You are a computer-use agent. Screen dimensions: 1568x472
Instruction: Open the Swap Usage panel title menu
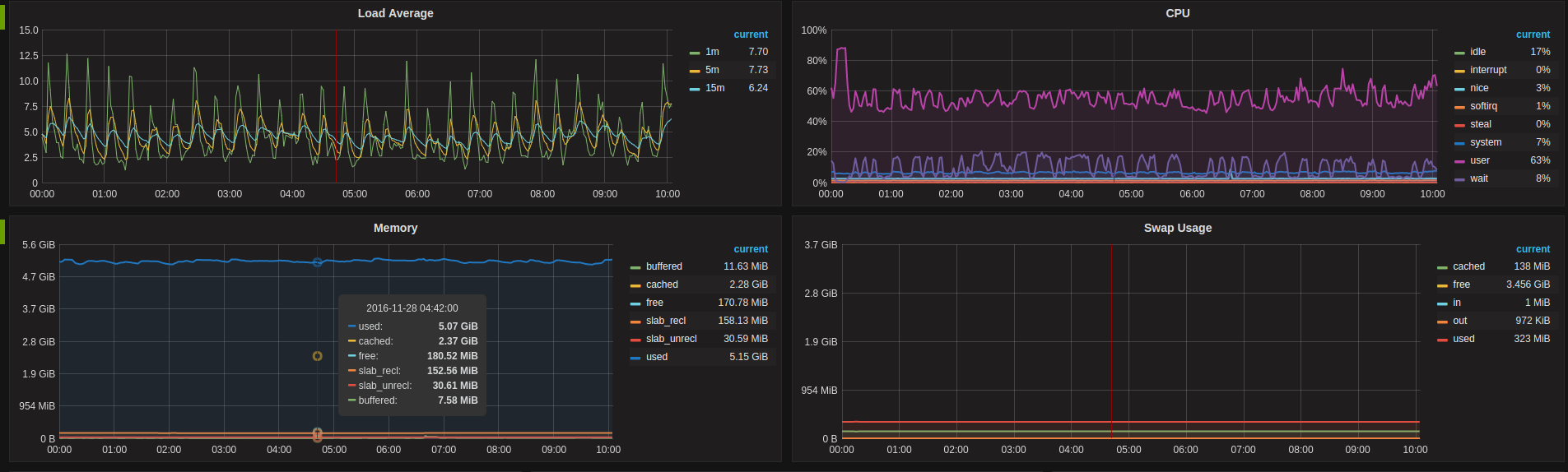(x=1177, y=228)
